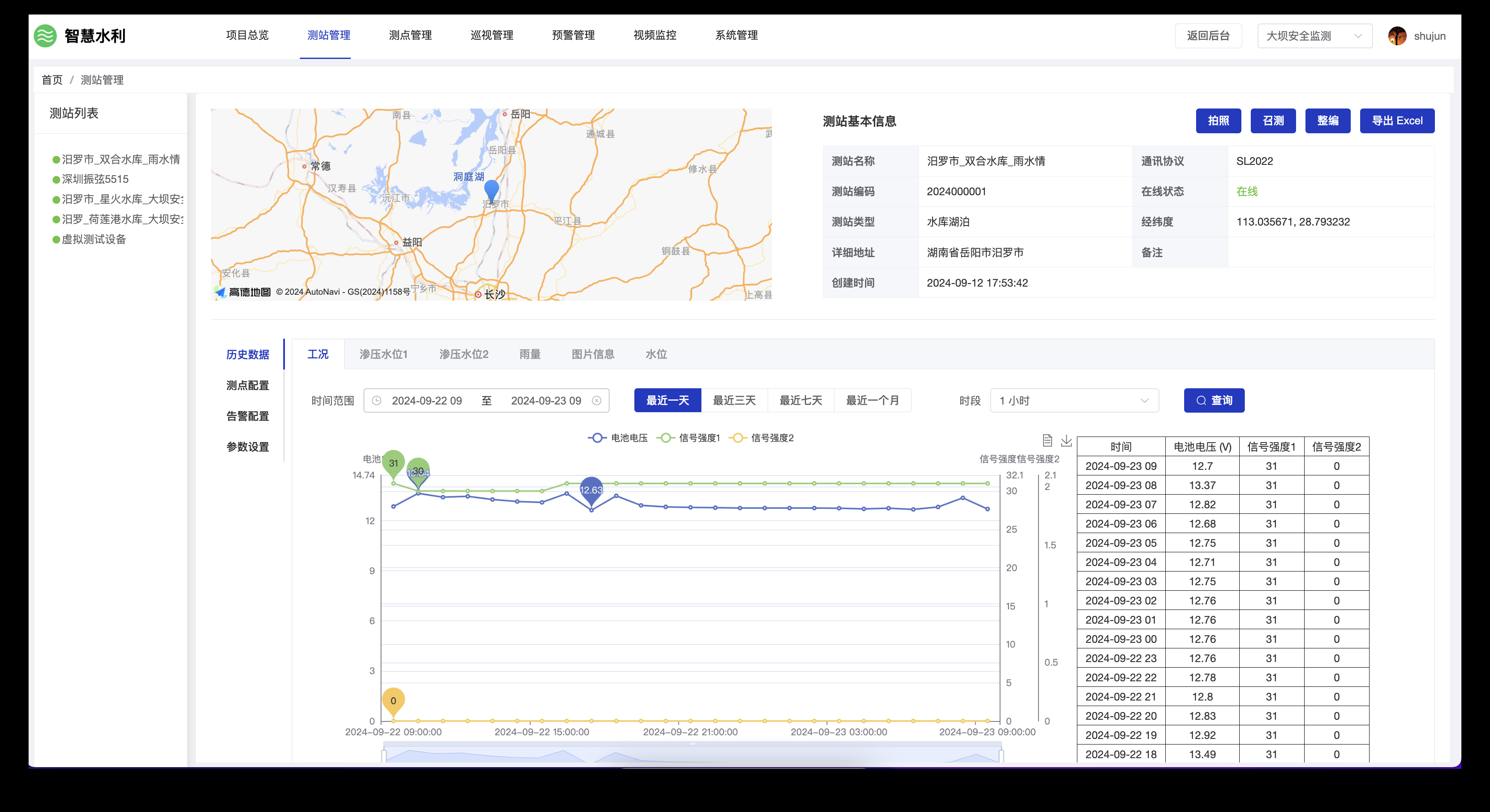Open the 预警管理 menu
The width and height of the screenshot is (1490, 812).
(573, 35)
